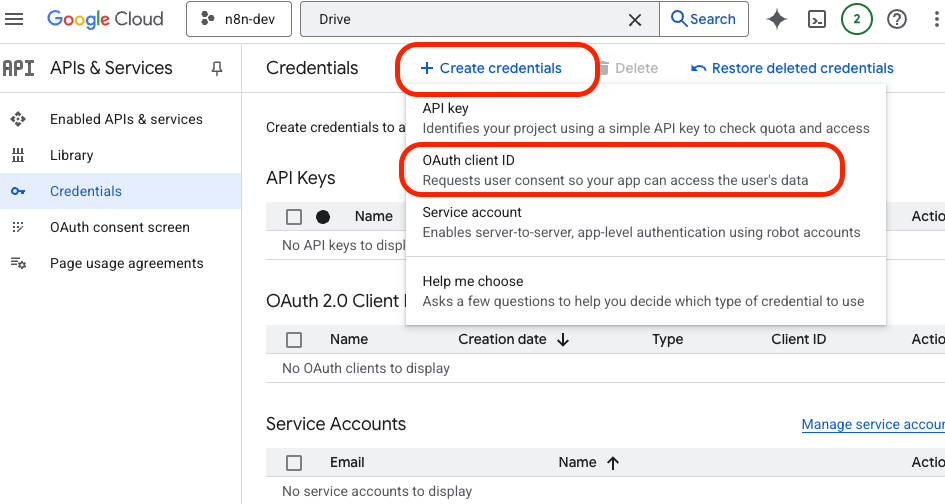945x504 pixels.
Task: Open OAuth consent screen page
Action: pos(120,227)
